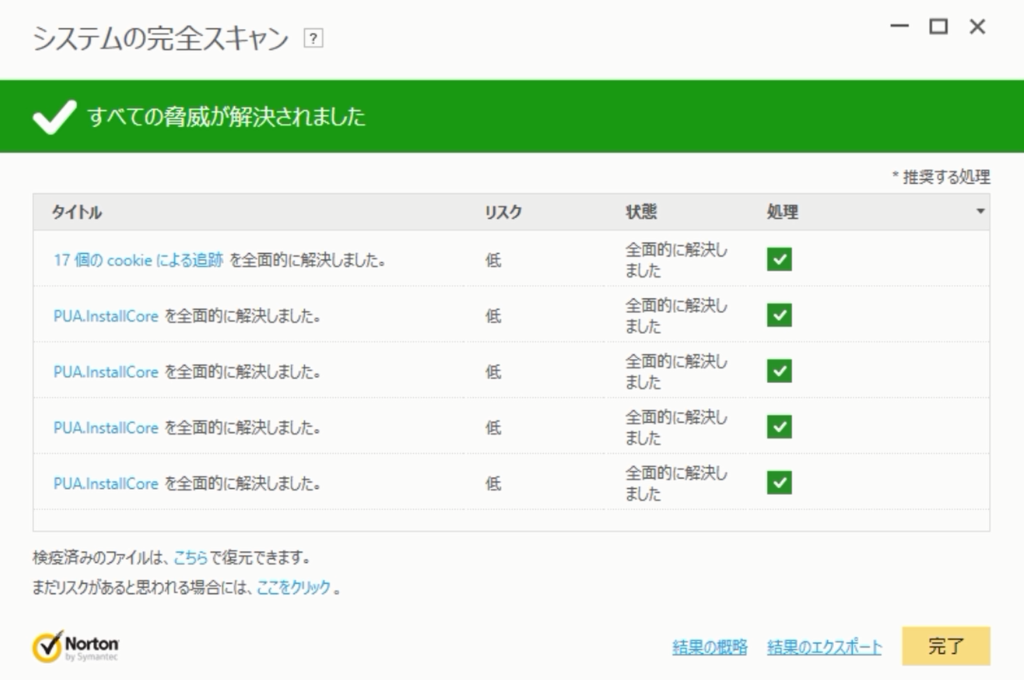Image resolution: width=1024 pixels, height=680 pixels.
Task: Click the 状態 column header
Action: 641,212
